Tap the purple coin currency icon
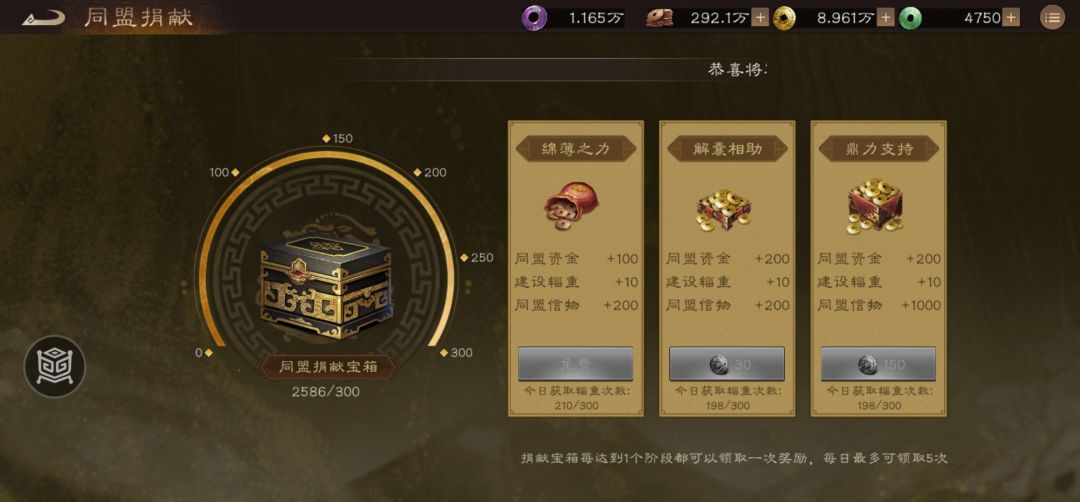This screenshot has width=1080, height=502. (532, 18)
